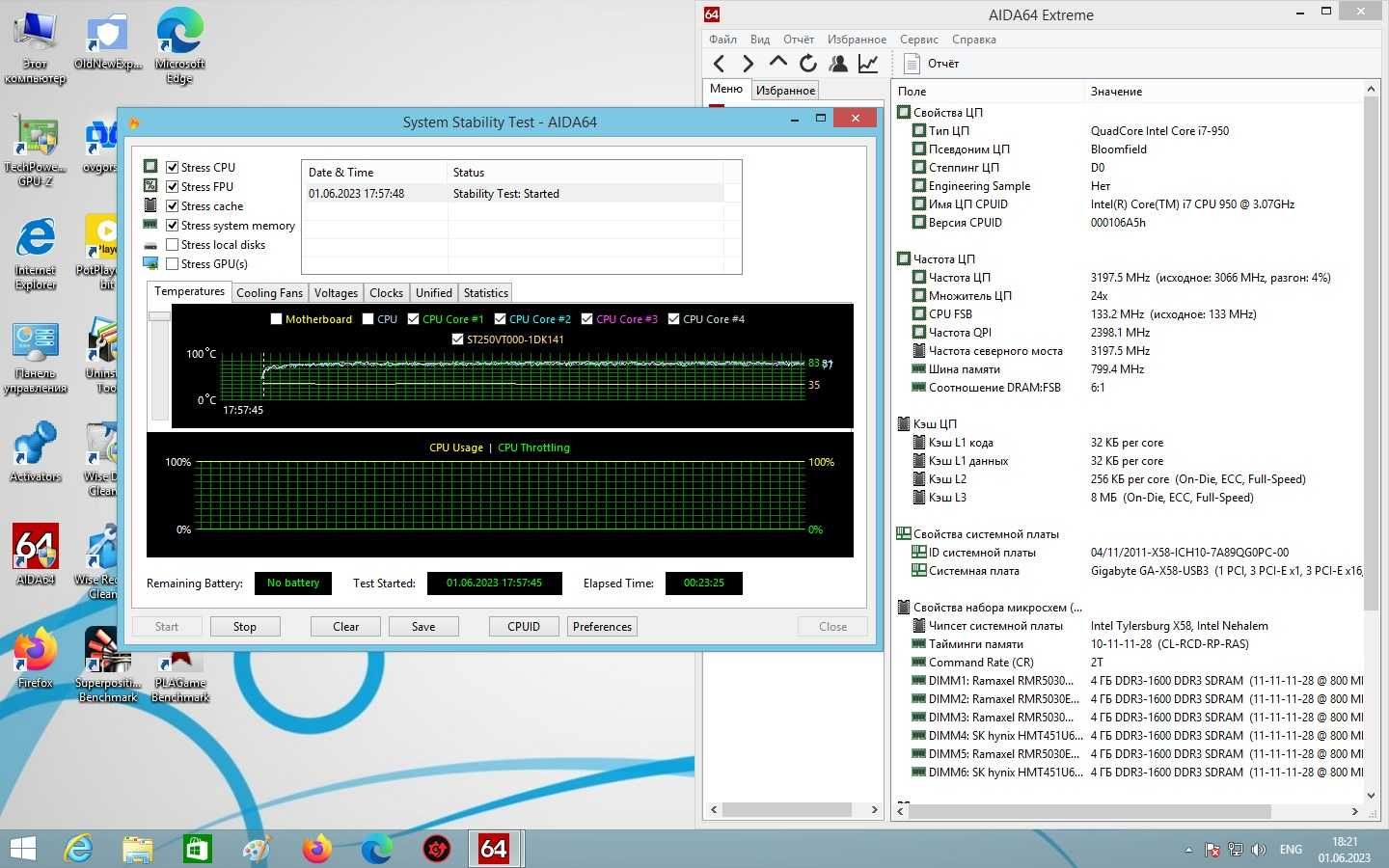Click the Clear button

point(345,626)
